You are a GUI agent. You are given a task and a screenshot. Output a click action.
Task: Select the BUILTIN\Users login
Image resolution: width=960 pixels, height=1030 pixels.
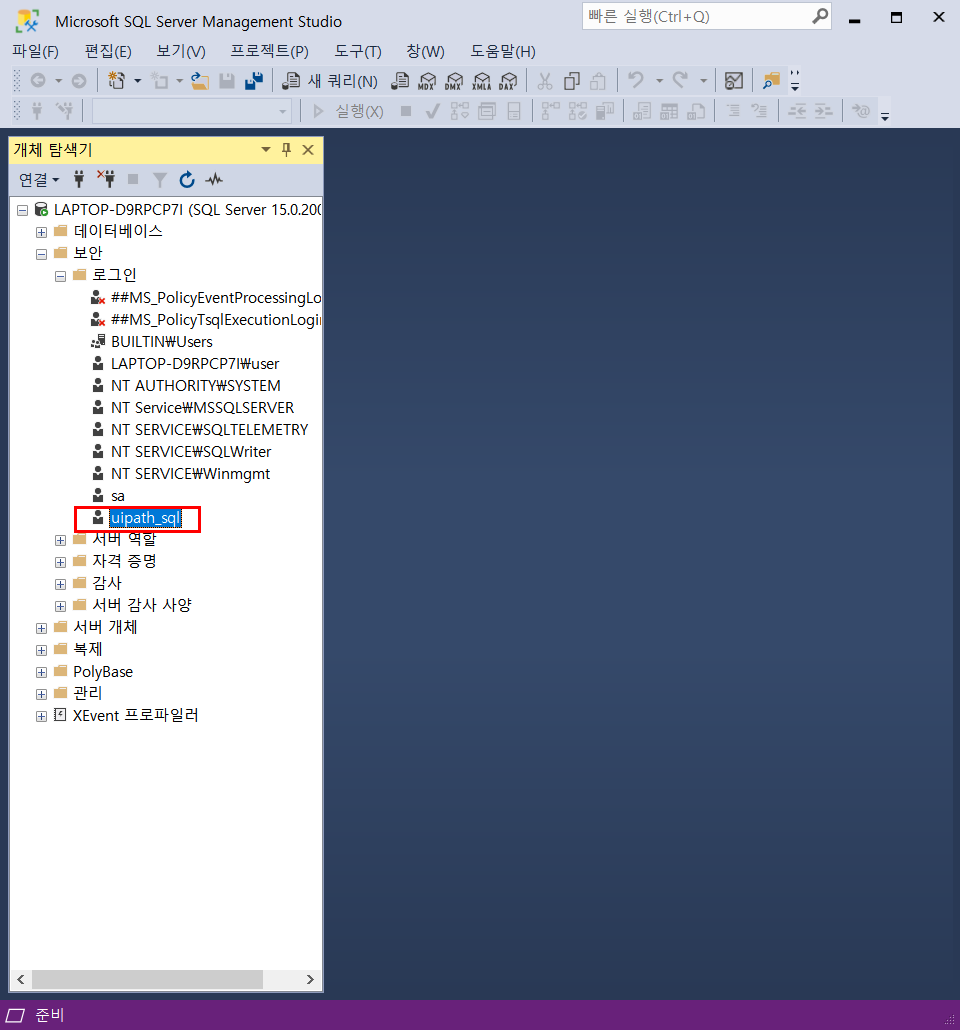point(162,342)
